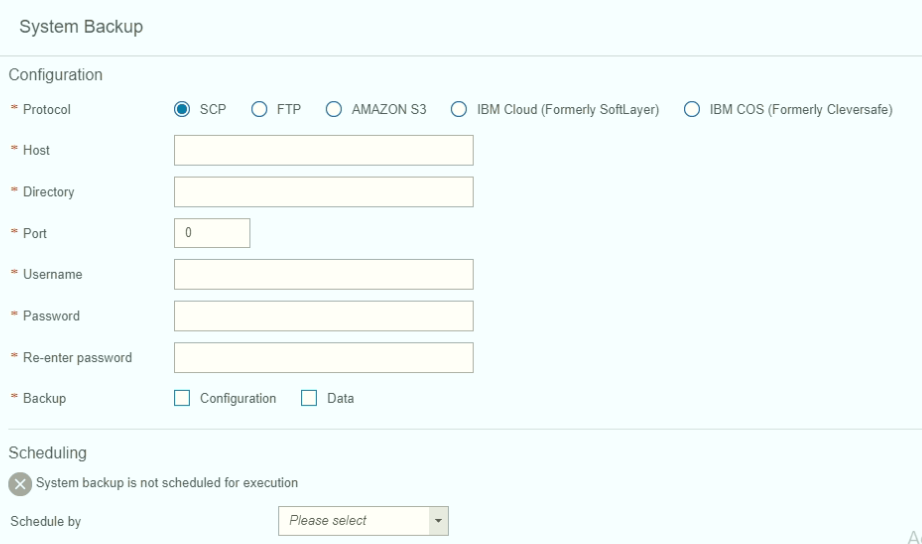Enable the Configuration backup checkbox

[182, 398]
